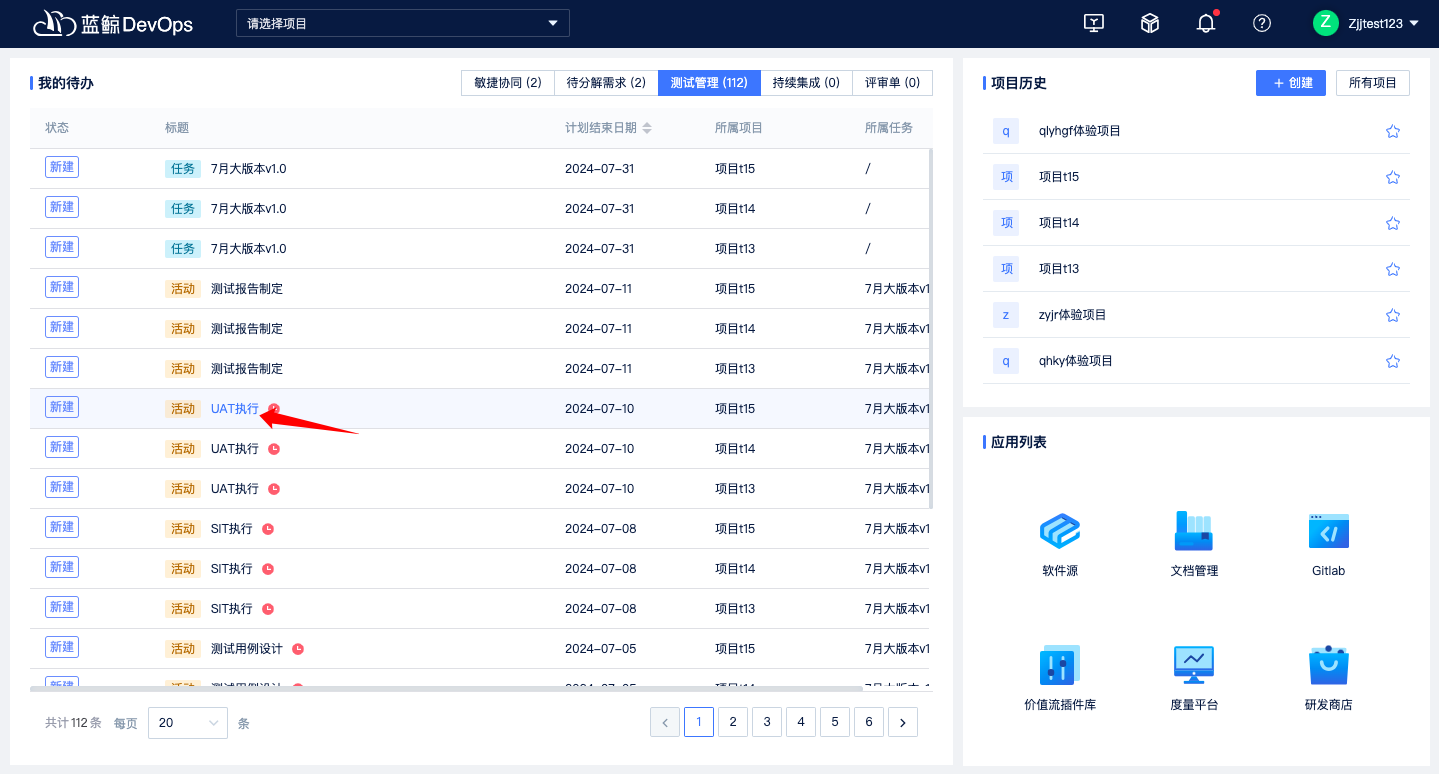
Task: Open the Gitlab application
Action: tap(1329, 544)
